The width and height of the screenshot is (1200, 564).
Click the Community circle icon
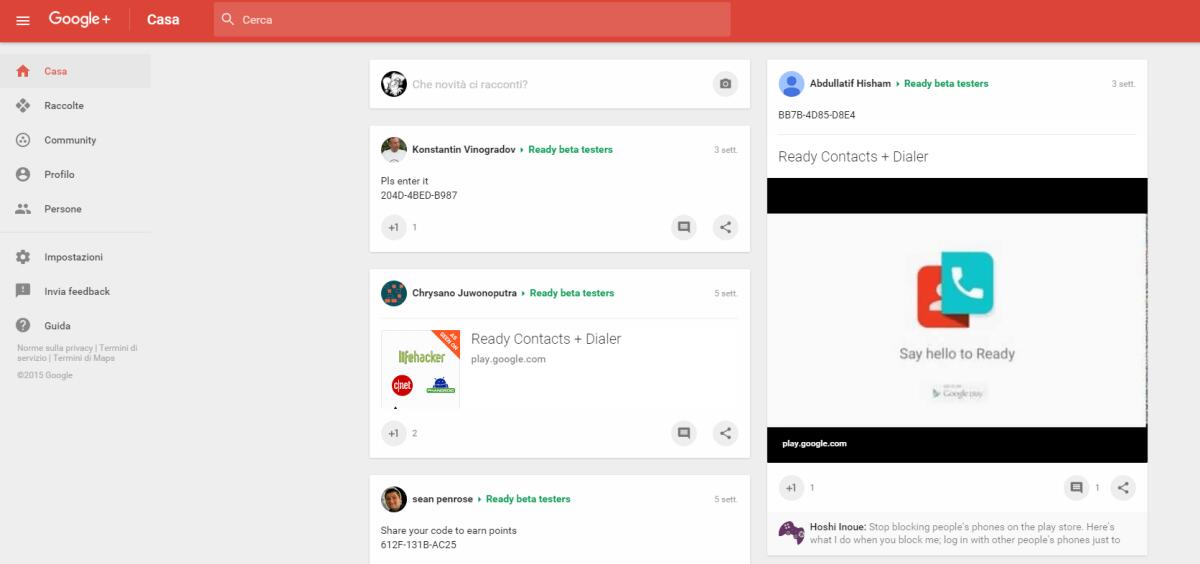click(23, 140)
